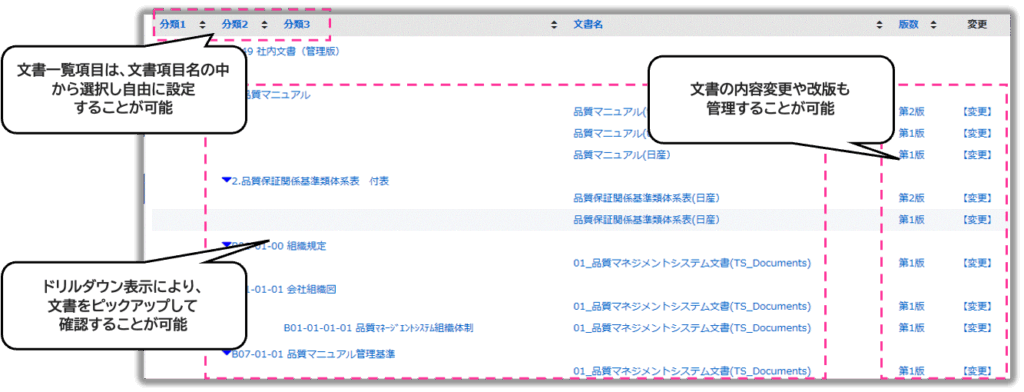Click the 文書名 column header
The image size is (1024, 392).
tap(588, 25)
